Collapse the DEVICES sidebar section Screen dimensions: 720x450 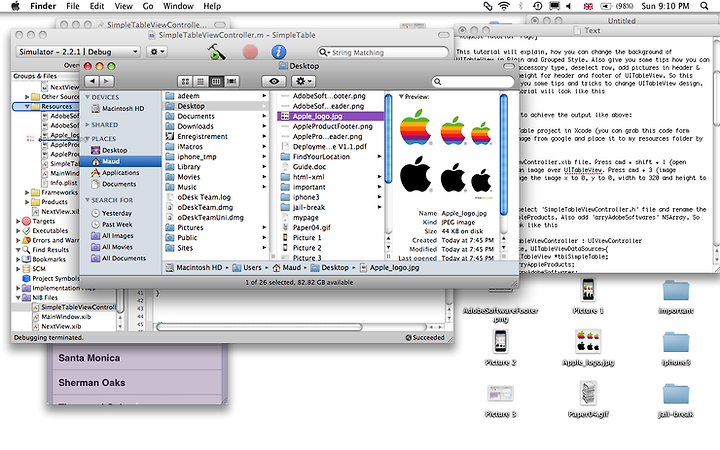[87, 97]
